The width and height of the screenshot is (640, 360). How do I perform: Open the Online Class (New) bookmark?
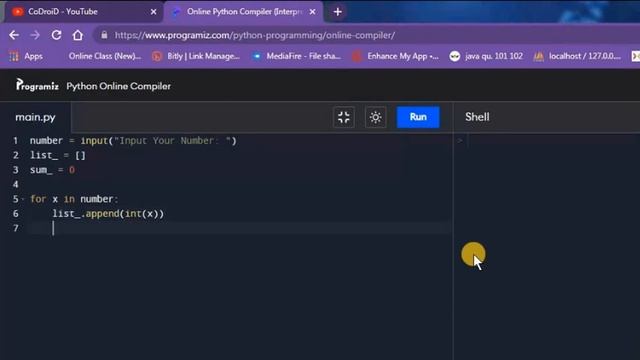click(x=104, y=56)
